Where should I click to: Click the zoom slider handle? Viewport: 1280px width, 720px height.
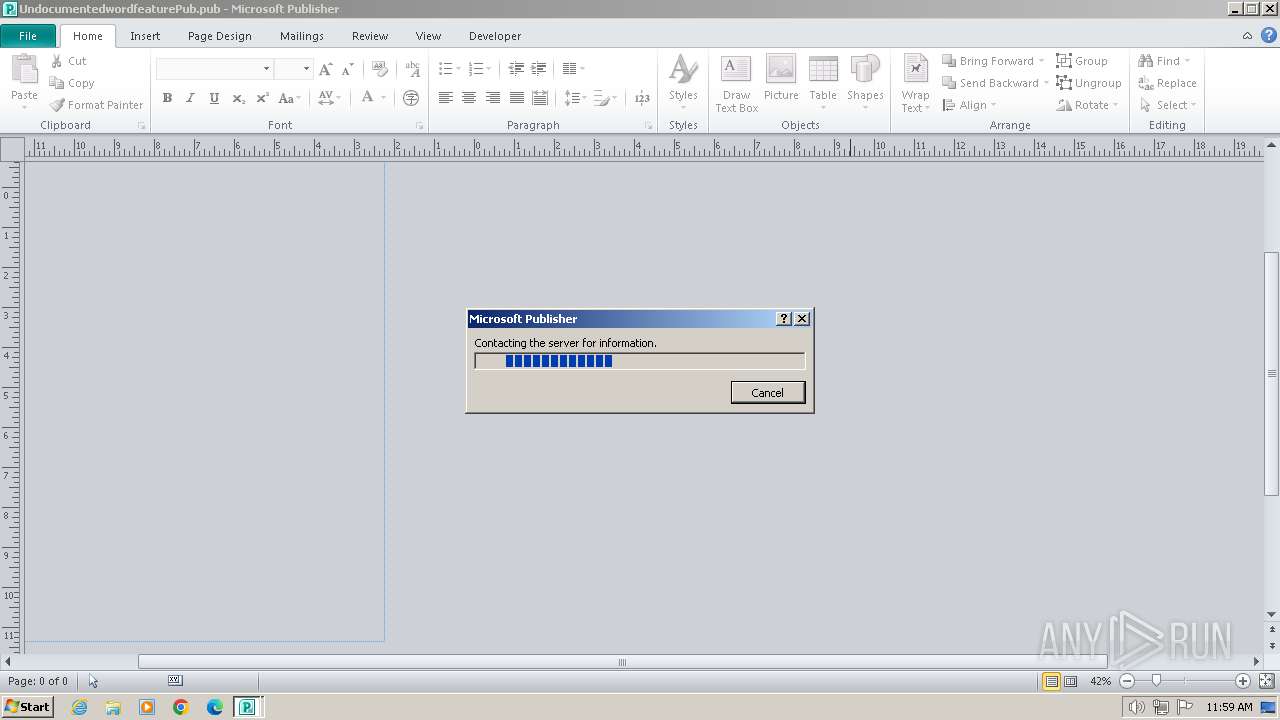1157,681
